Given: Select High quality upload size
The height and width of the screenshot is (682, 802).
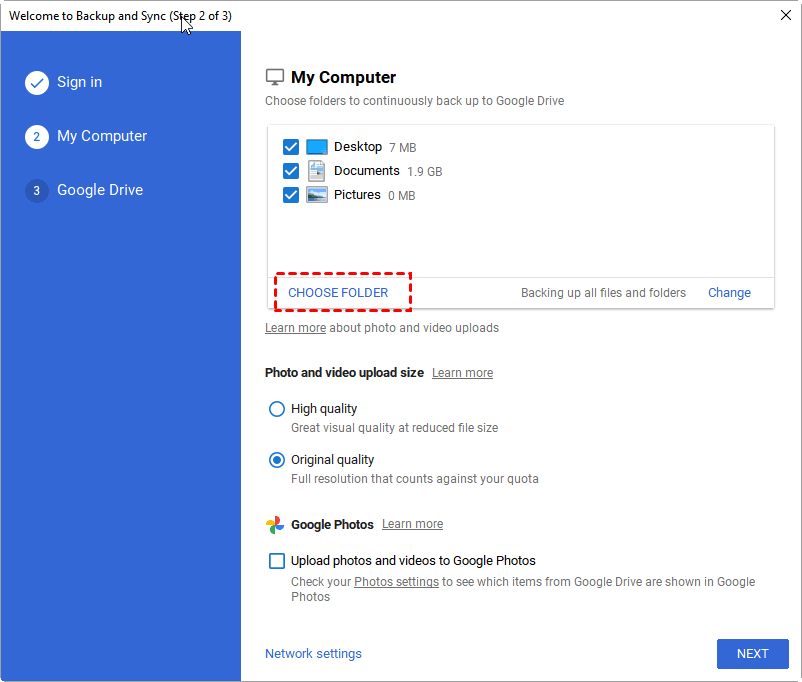Looking at the screenshot, I should pyautogui.click(x=277, y=409).
